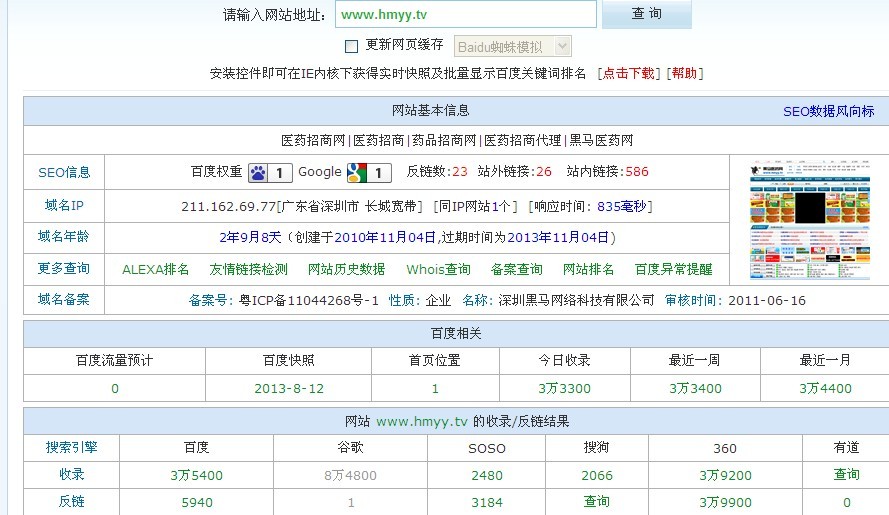Viewport: 889px width, 515px height.
Task: Click the Google PageRank icon
Action: pos(356,173)
